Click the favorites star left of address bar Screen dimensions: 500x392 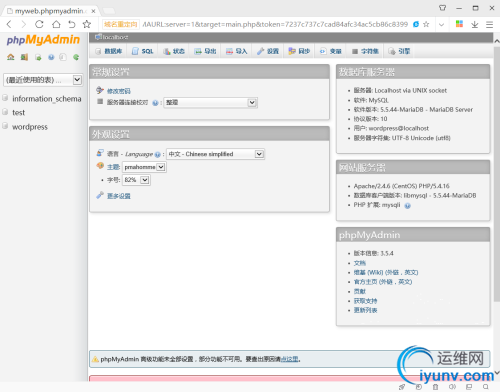pyautogui.click(x=87, y=24)
